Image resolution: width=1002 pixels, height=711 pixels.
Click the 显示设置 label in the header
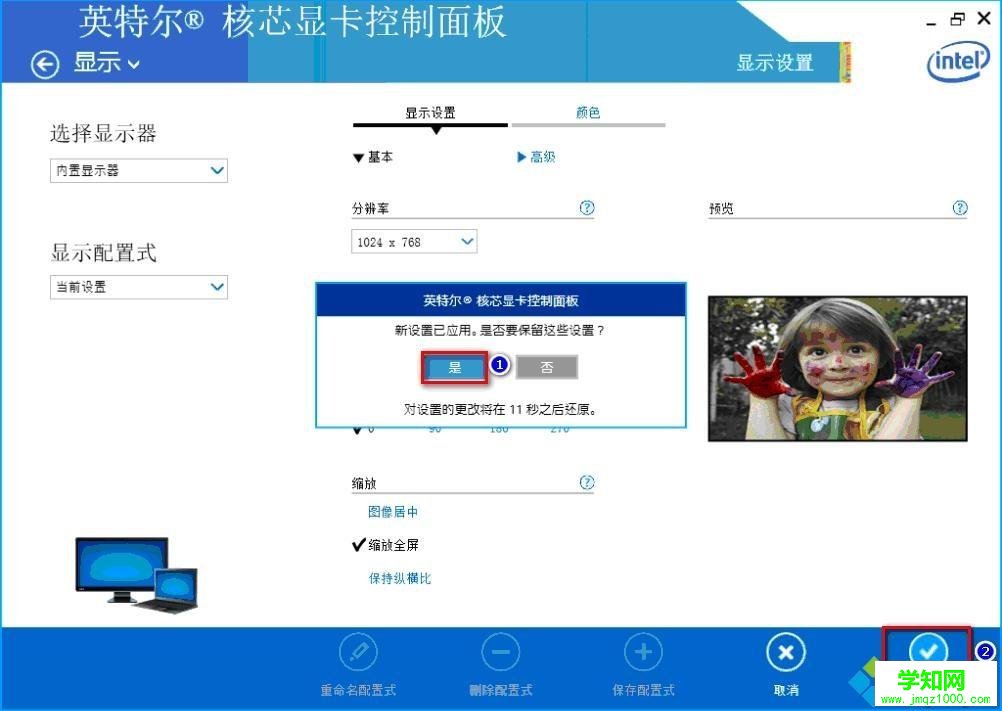(775, 63)
